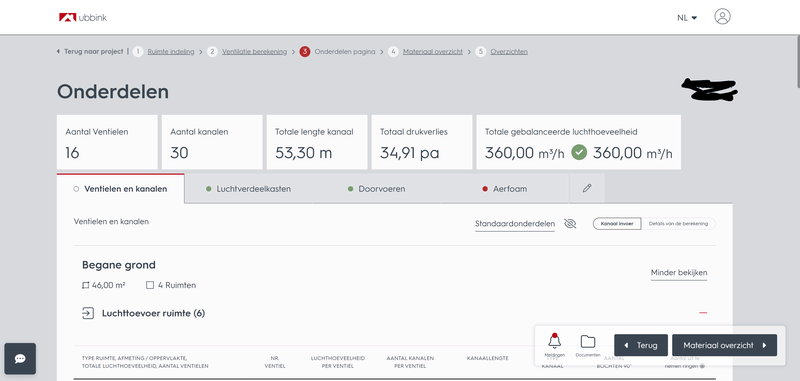
Task: Switch to Luchtverdeelkasten tab
Action: (x=248, y=189)
